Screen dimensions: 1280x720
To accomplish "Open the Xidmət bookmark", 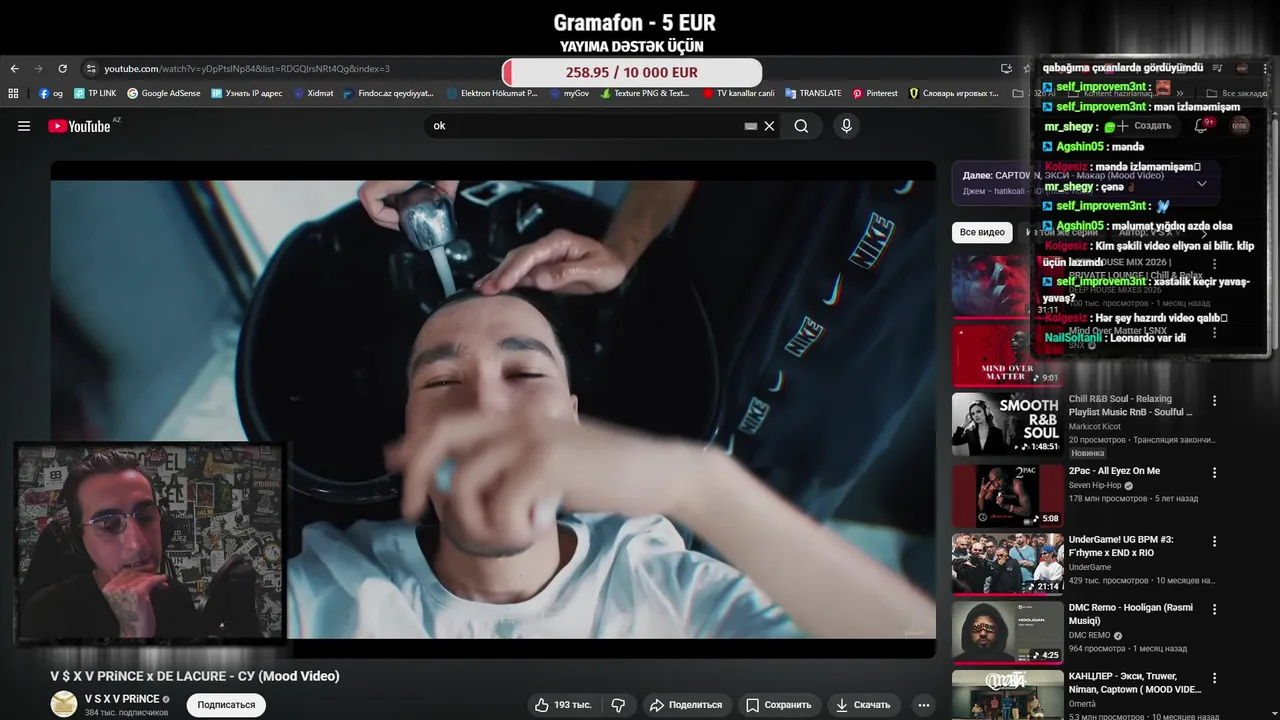I will (313, 93).
